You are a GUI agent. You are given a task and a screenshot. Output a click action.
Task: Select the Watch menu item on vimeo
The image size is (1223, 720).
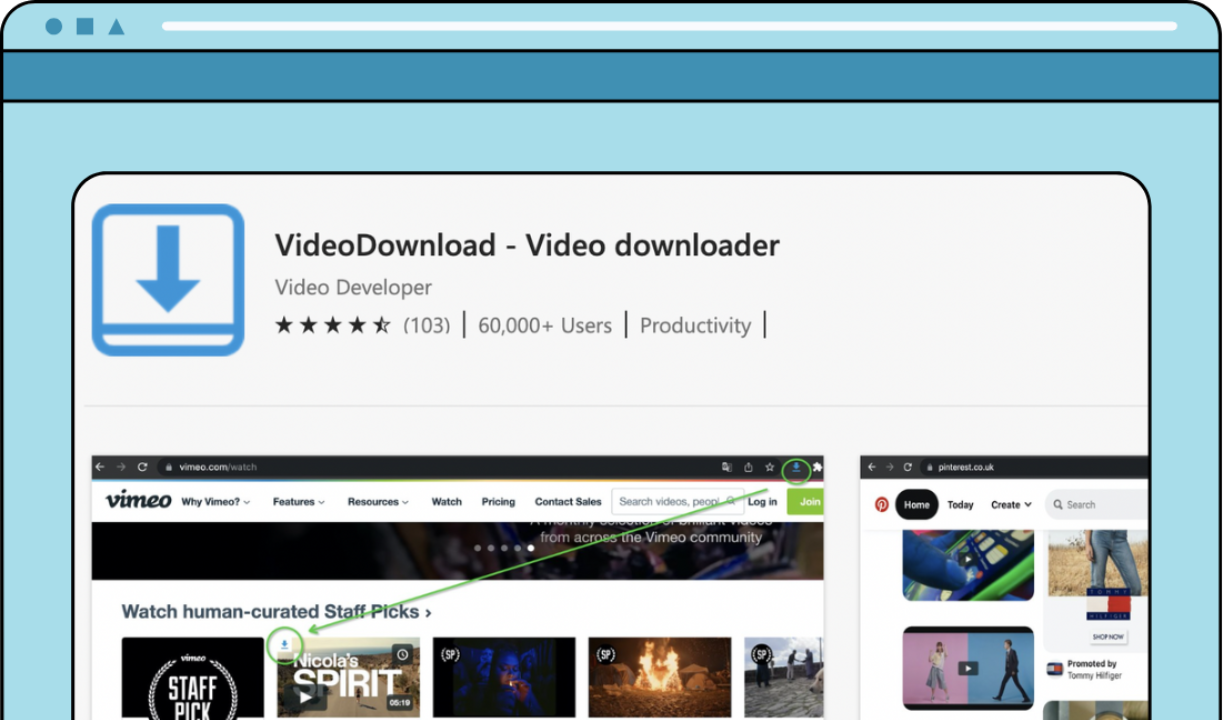pos(446,501)
